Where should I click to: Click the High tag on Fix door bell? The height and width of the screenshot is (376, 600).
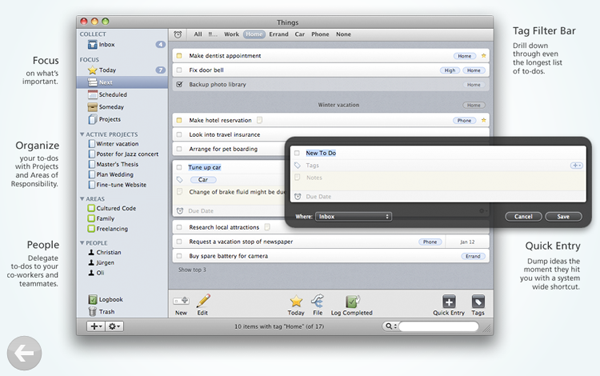pos(450,70)
